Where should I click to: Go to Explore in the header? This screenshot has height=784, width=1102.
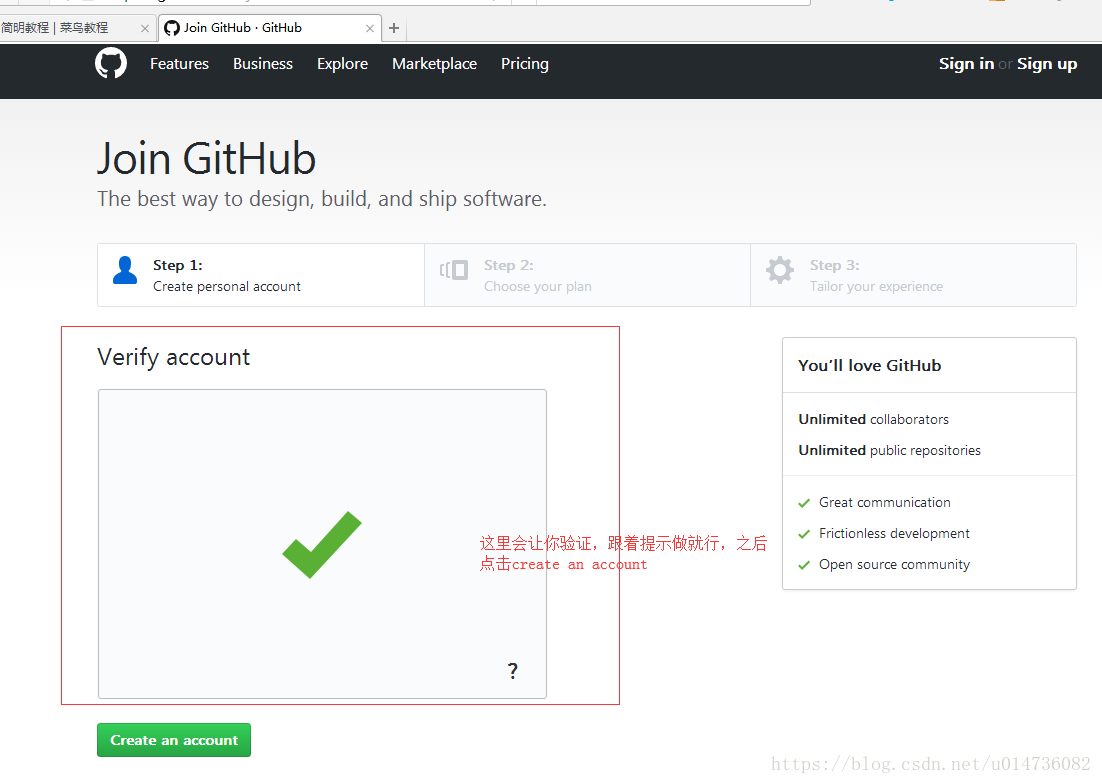click(x=342, y=64)
